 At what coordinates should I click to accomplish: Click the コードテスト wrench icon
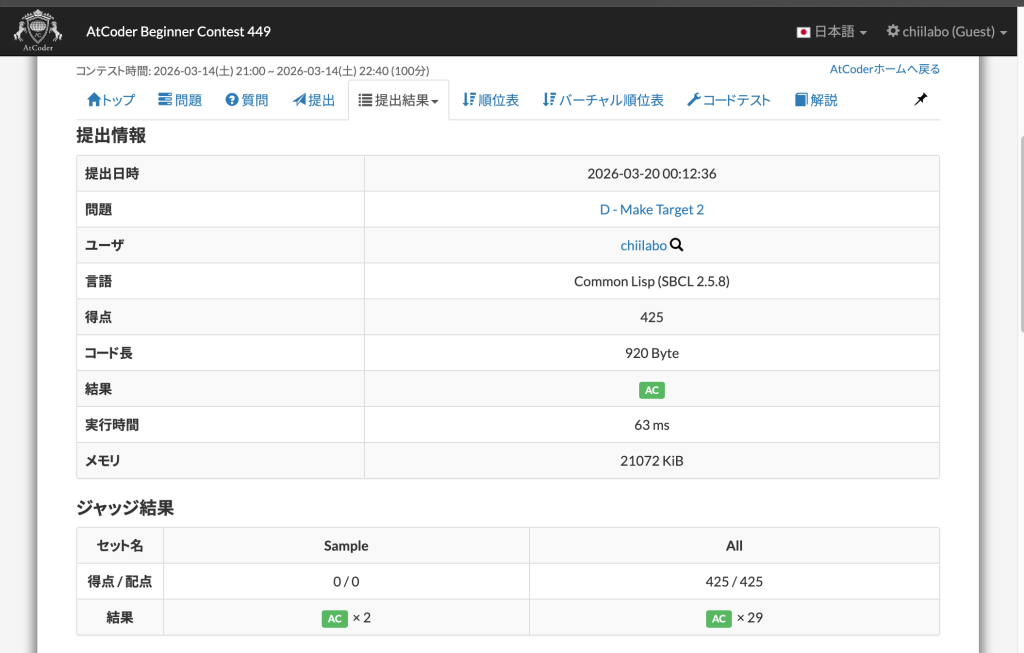[x=692, y=99]
